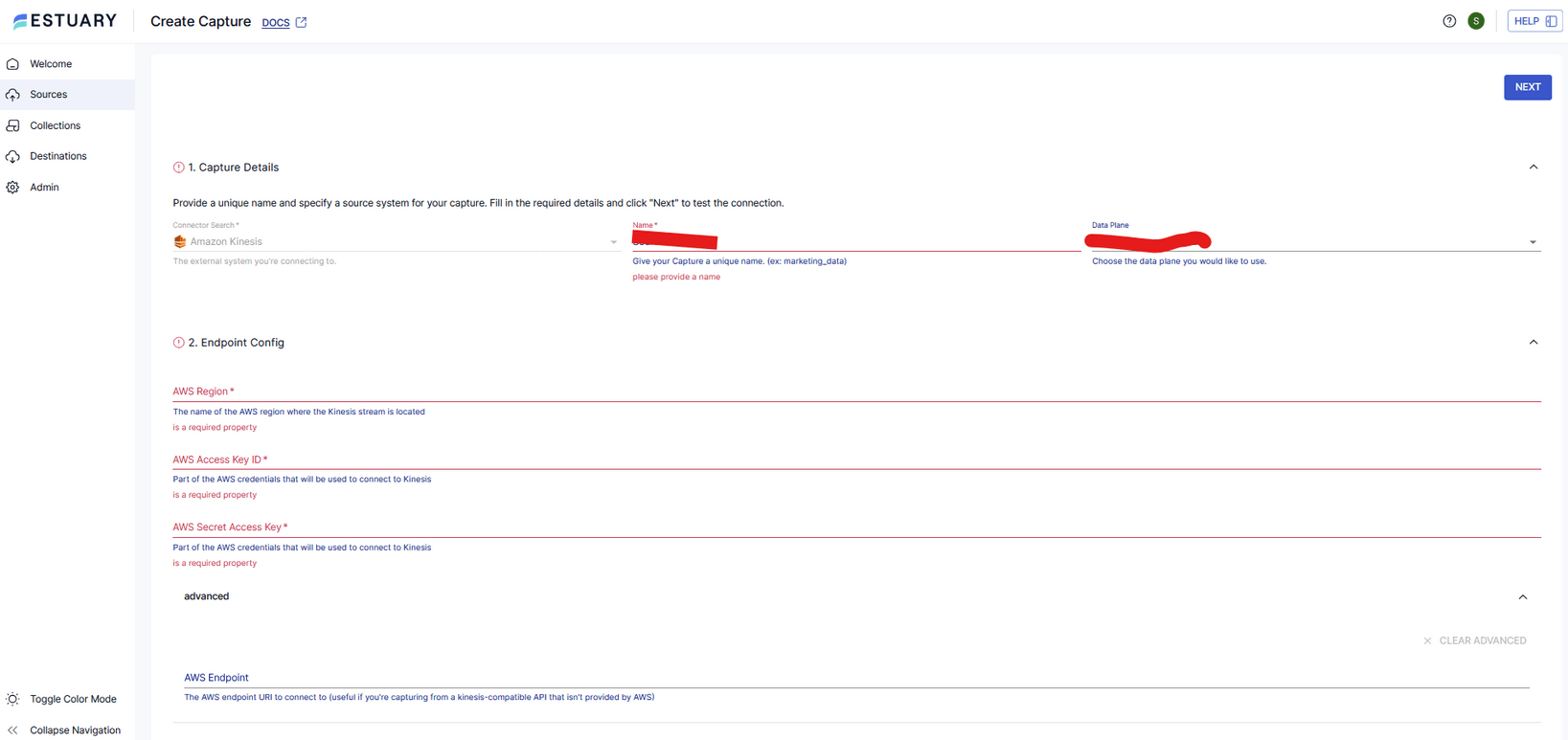Collapse Navigation sidebar

click(64, 729)
